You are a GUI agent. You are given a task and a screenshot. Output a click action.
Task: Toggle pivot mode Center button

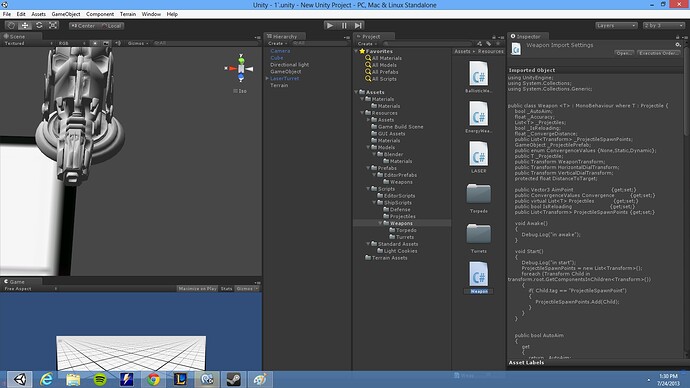point(83,26)
